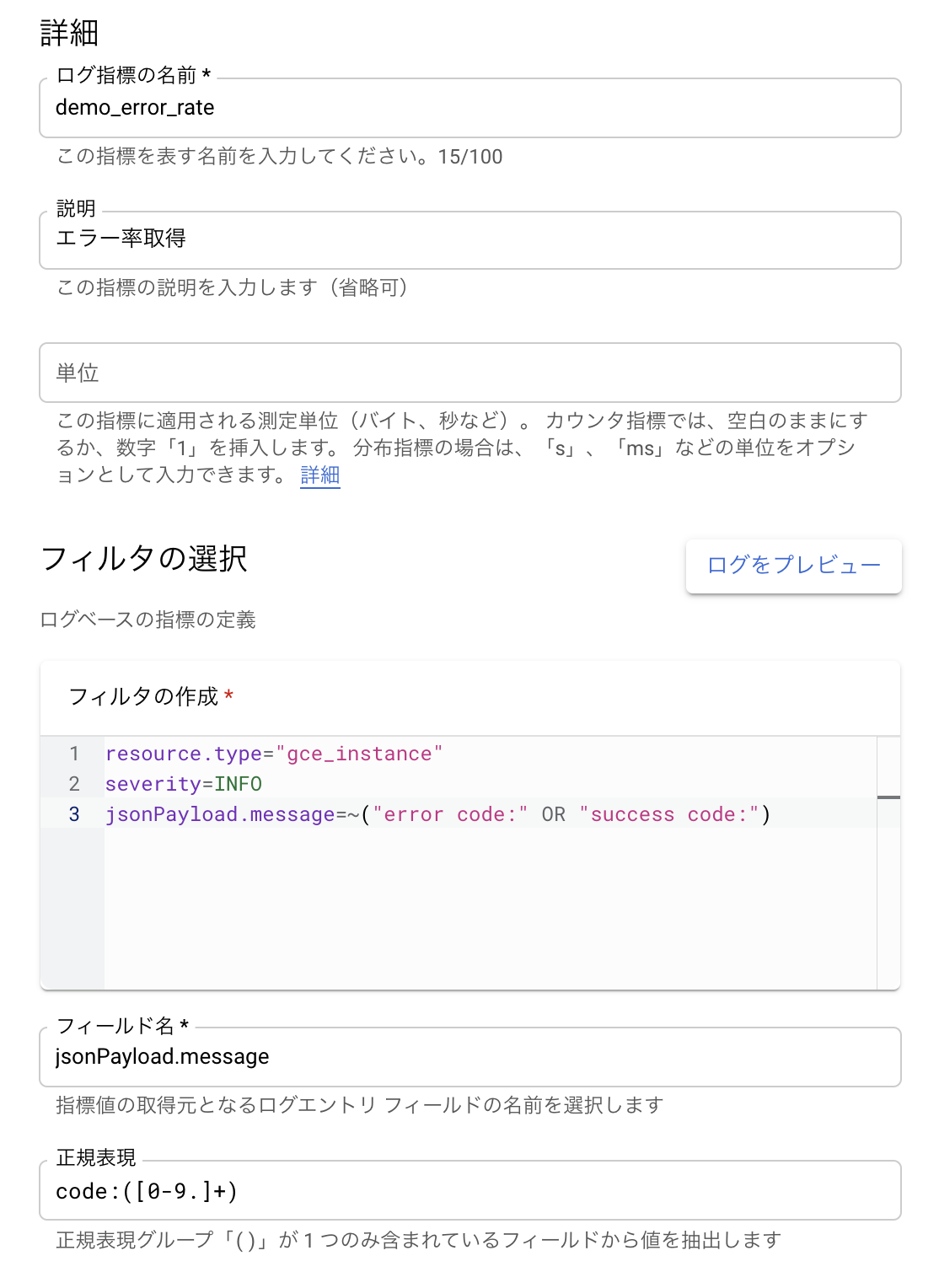Click the editor minimap scrollbar marker

[888, 797]
